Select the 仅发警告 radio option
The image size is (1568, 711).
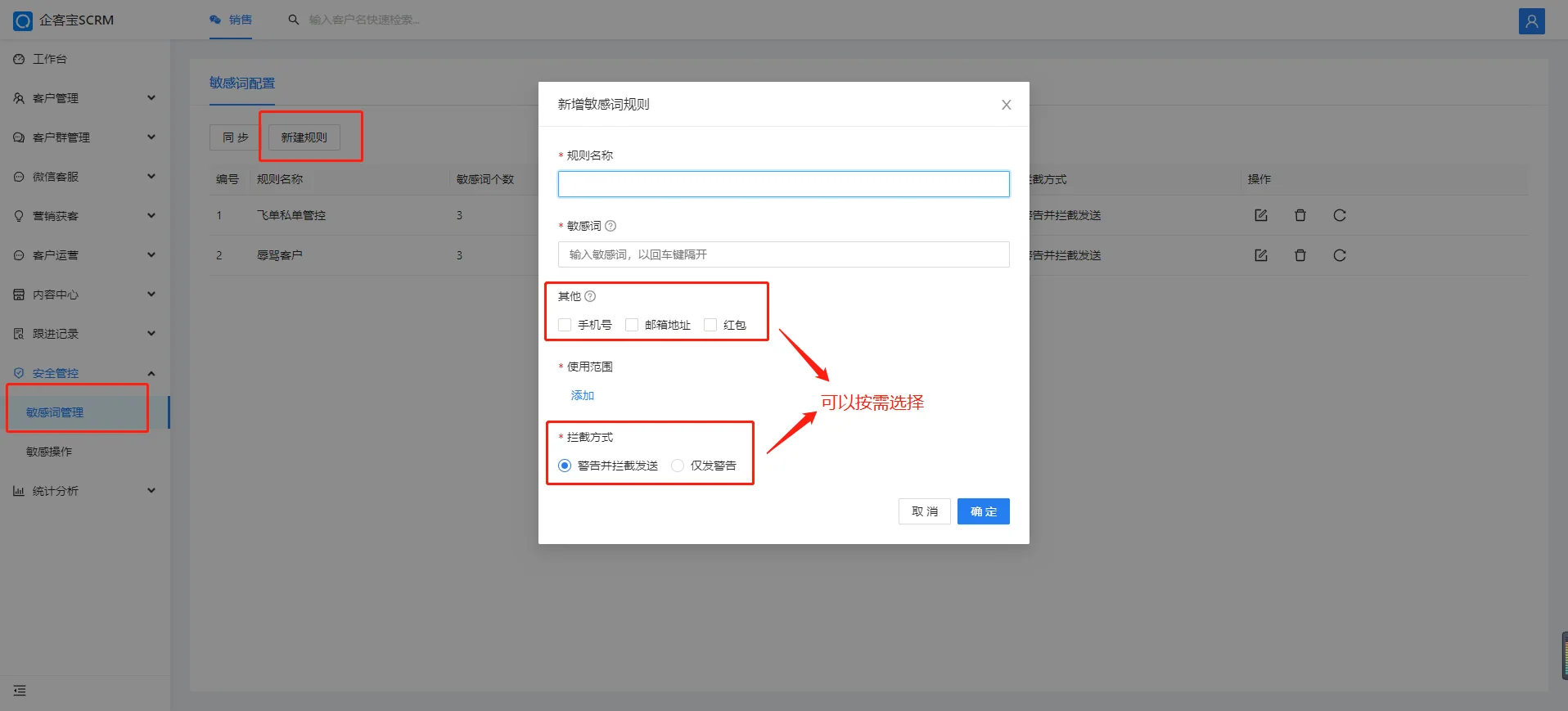(678, 466)
